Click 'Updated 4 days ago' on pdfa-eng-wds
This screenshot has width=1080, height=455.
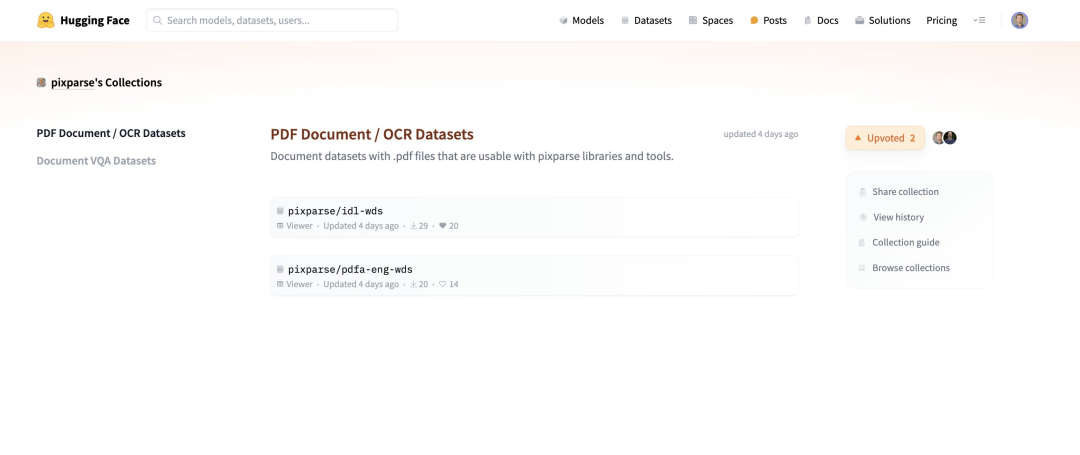[361, 284]
